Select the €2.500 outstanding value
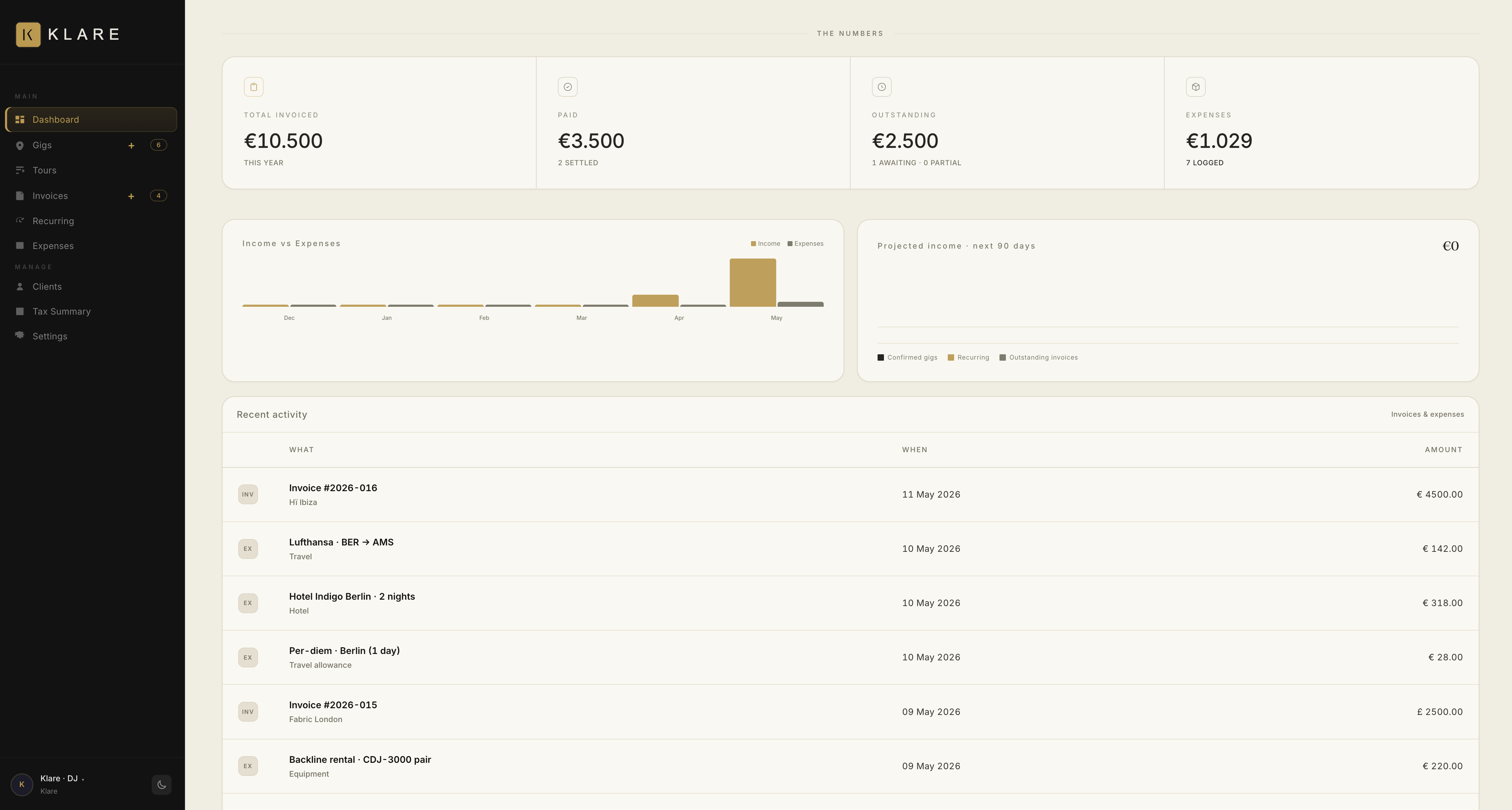 tap(905, 141)
